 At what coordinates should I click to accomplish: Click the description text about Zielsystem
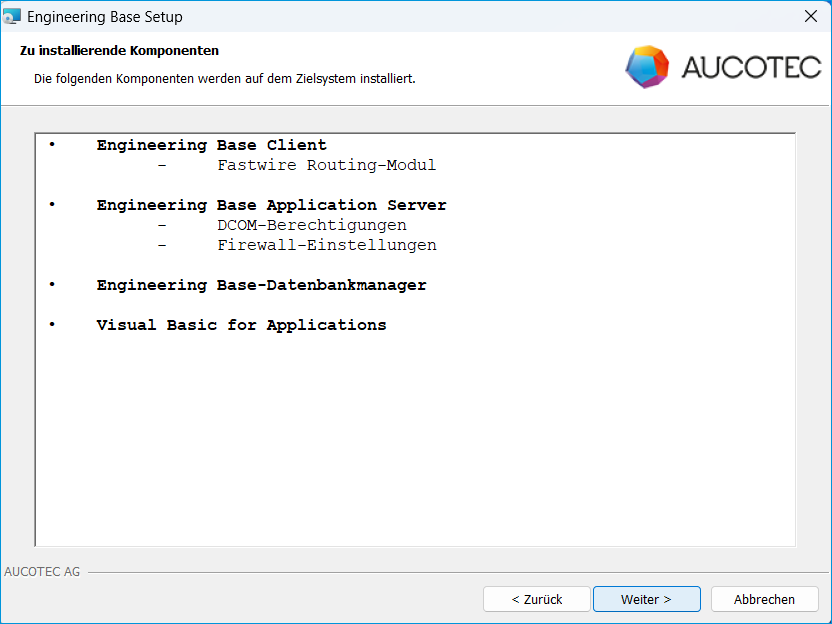pos(224,78)
